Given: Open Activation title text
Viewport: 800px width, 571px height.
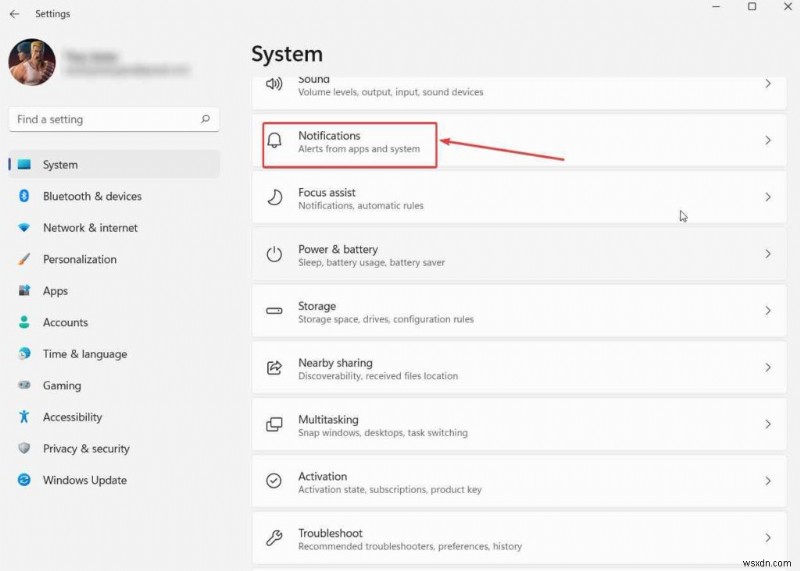Looking at the screenshot, I should point(322,476).
